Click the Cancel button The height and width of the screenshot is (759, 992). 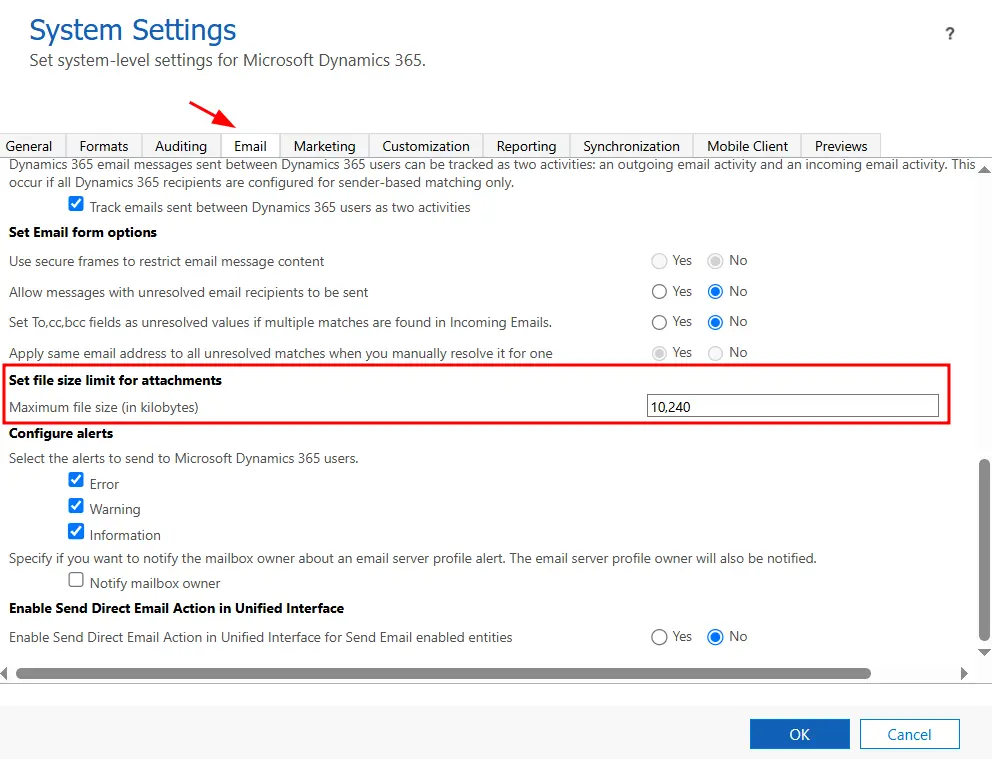point(909,734)
